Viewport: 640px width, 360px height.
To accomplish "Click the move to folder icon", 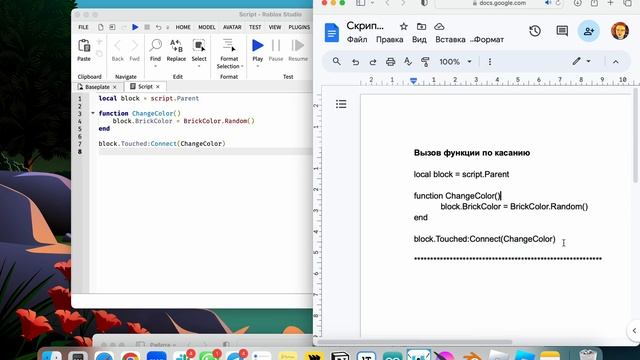I will coord(421,27).
